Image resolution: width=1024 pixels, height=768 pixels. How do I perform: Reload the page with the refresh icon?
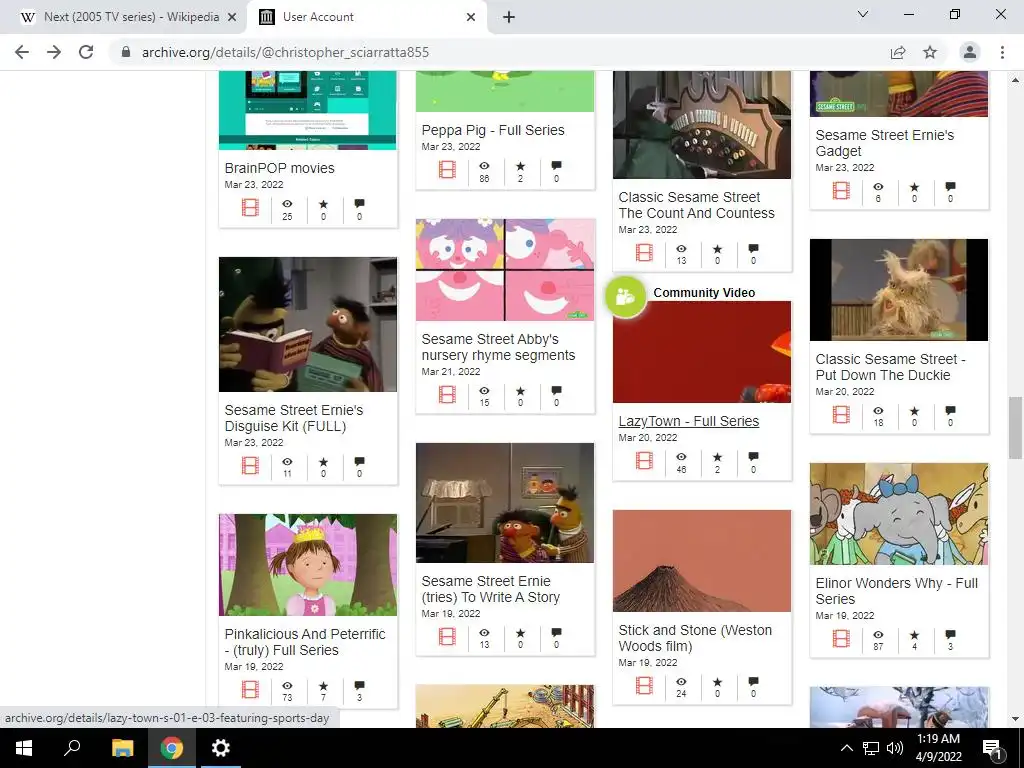point(86,52)
